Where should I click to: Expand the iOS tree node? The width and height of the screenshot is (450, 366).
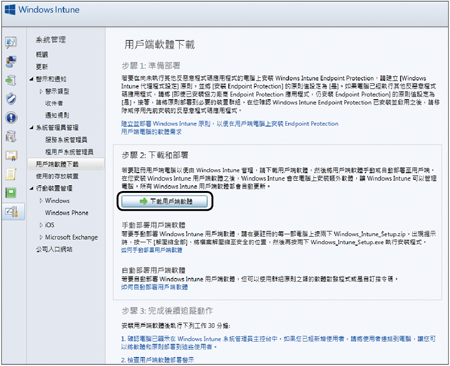41,225
